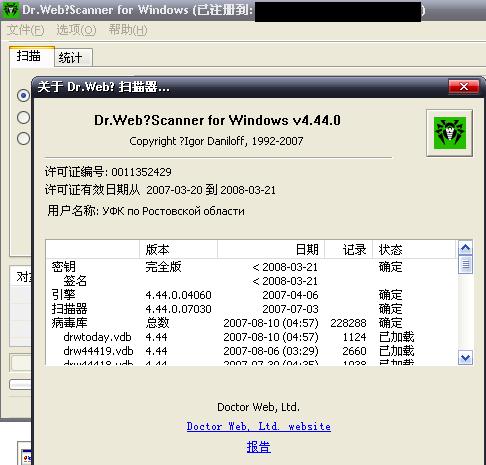Click the 已加载 status of drwtoday.vdb
The image size is (486, 465).
(x=397, y=337)
